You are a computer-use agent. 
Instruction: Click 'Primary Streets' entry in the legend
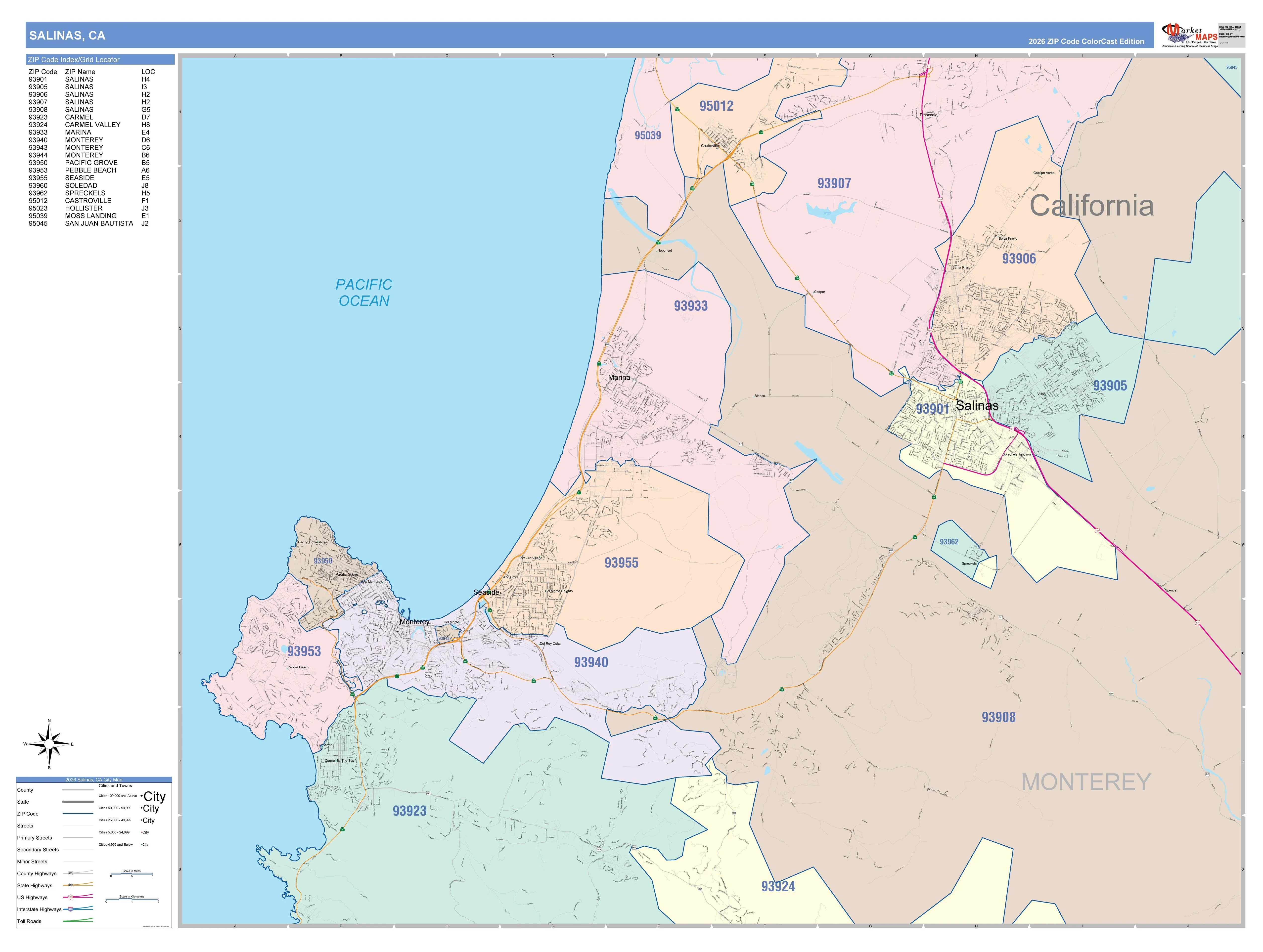click(34, 838)
